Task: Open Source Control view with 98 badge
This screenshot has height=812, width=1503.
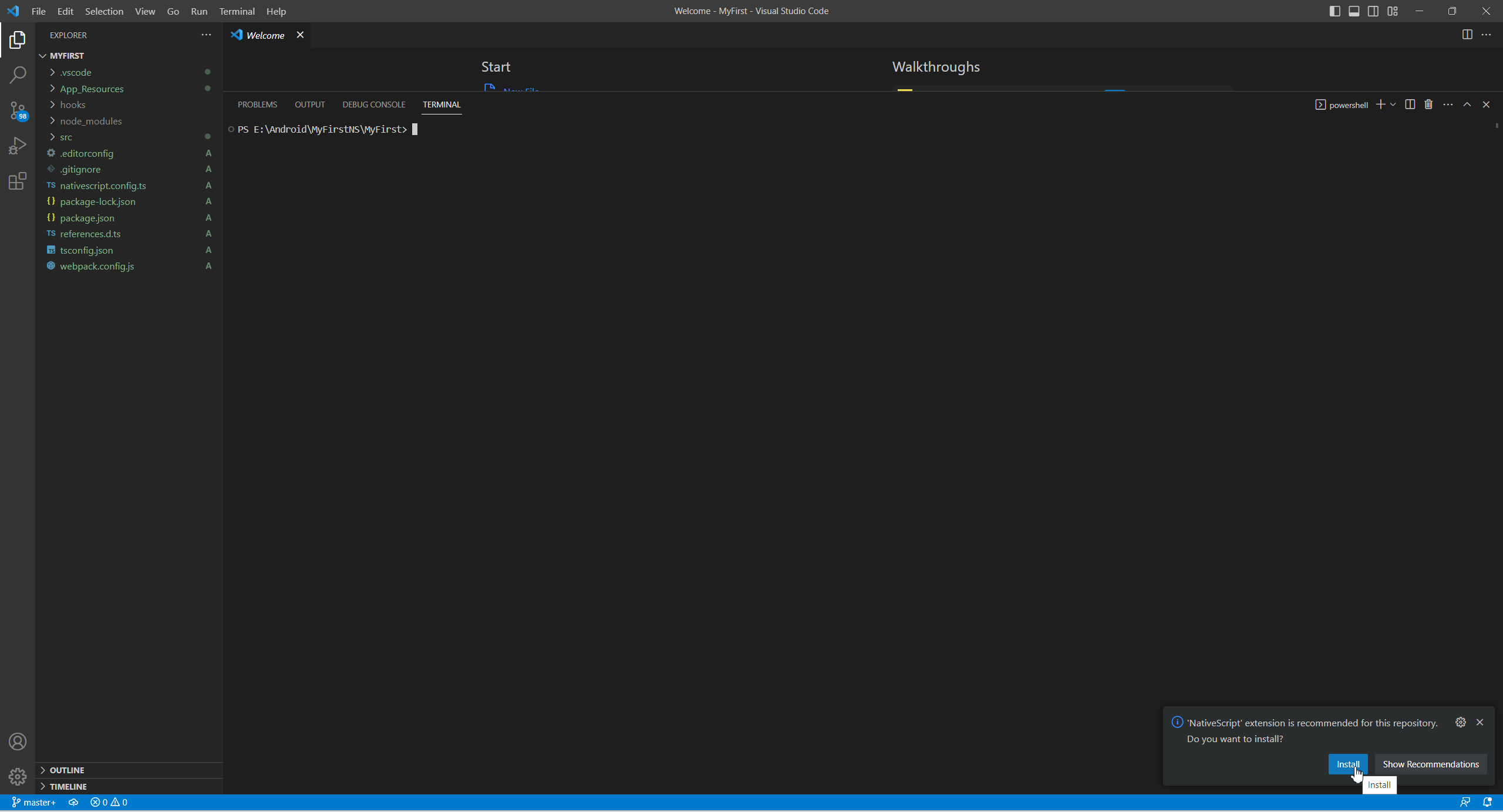Action: point(18,110)
